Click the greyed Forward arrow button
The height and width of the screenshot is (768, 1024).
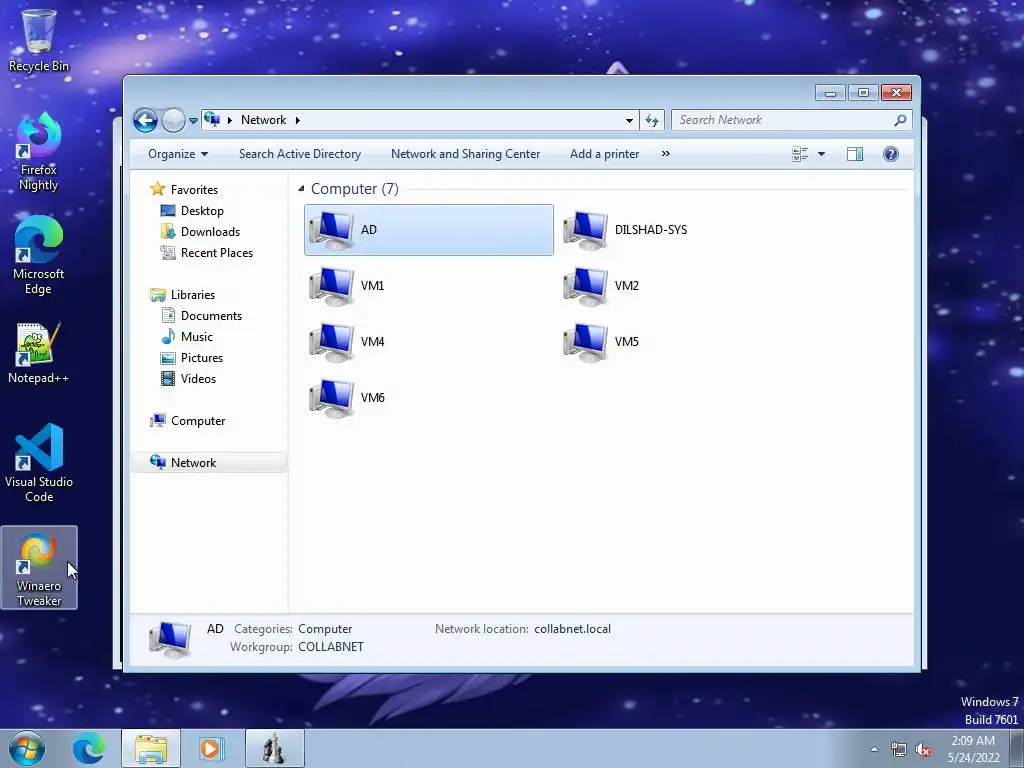pyautogui.click(x=173, y=120)
